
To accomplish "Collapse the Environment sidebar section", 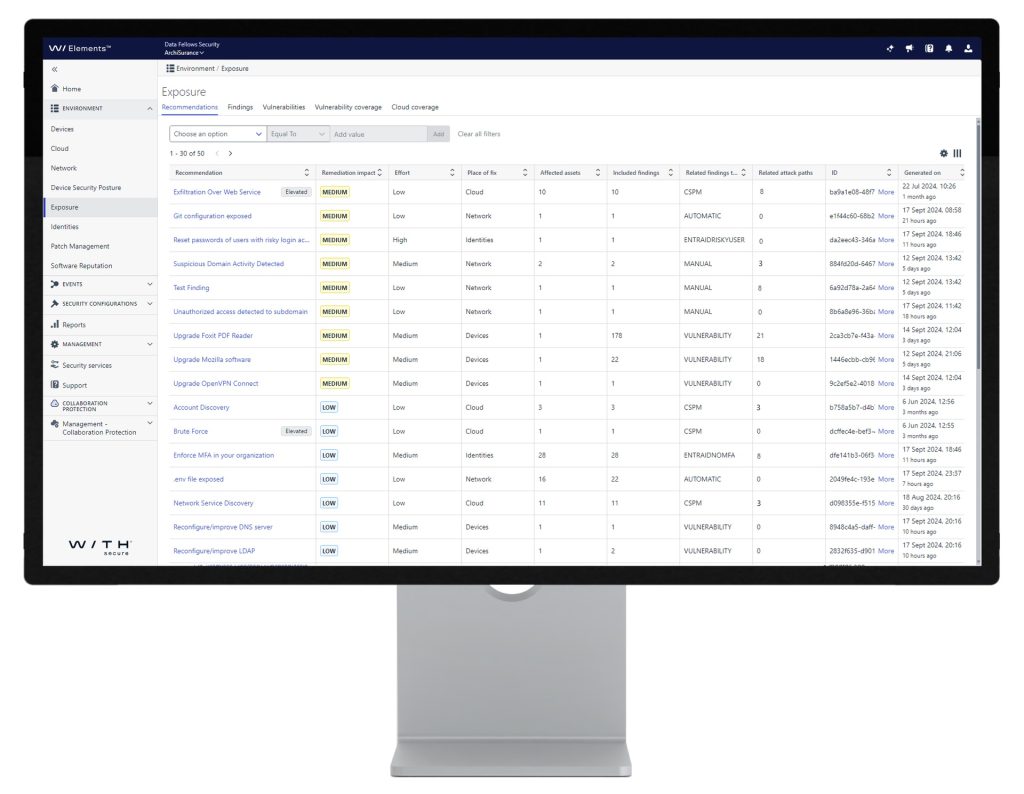I will pos(150,108).
